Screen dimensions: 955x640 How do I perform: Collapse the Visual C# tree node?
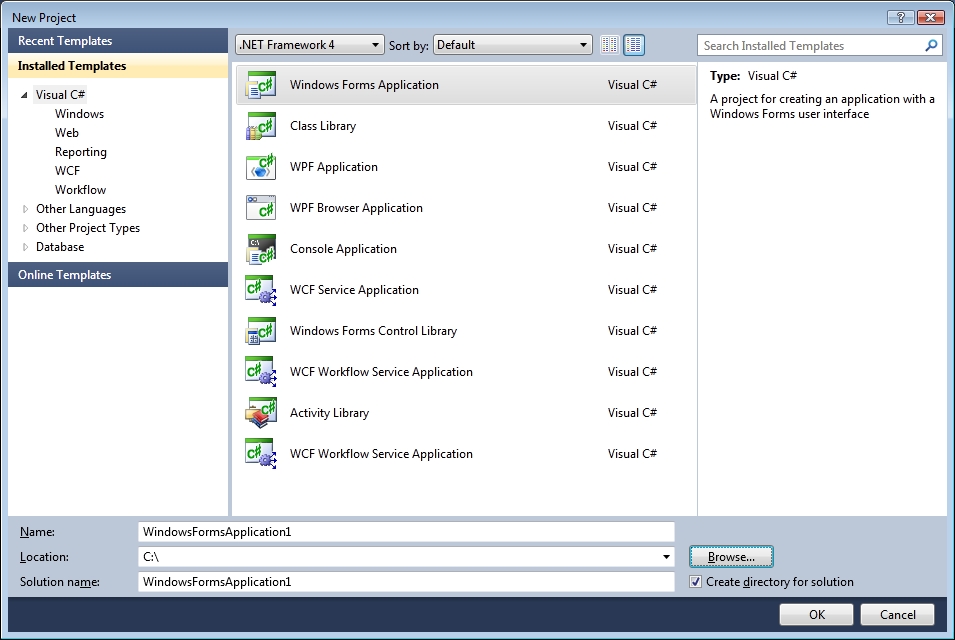click(24, 95)
